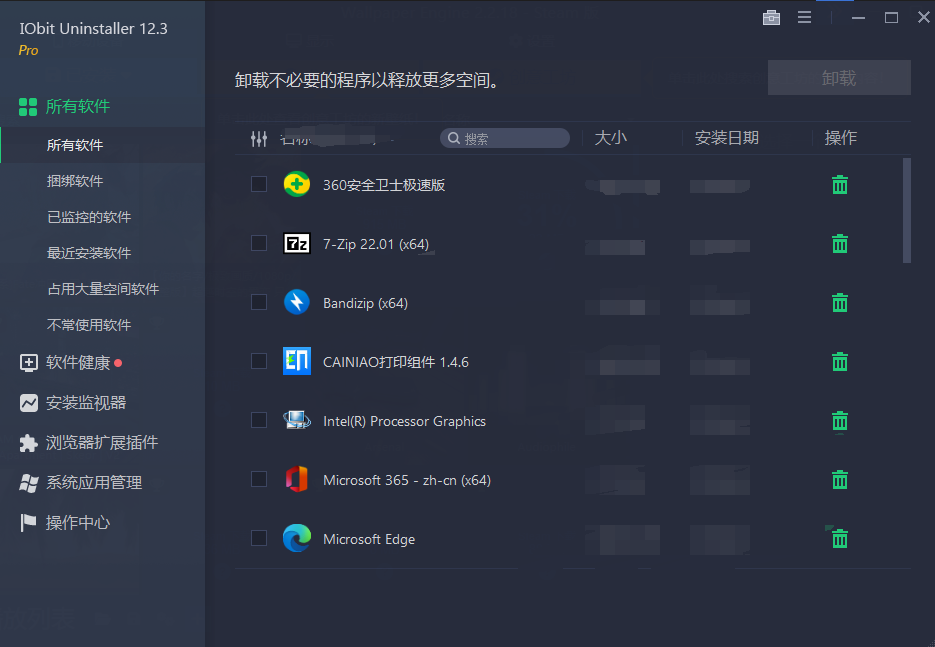935x647 pixels.
Task: Select the Intel(R) Processor Graphics name text
Action: (x=404, y=421)
